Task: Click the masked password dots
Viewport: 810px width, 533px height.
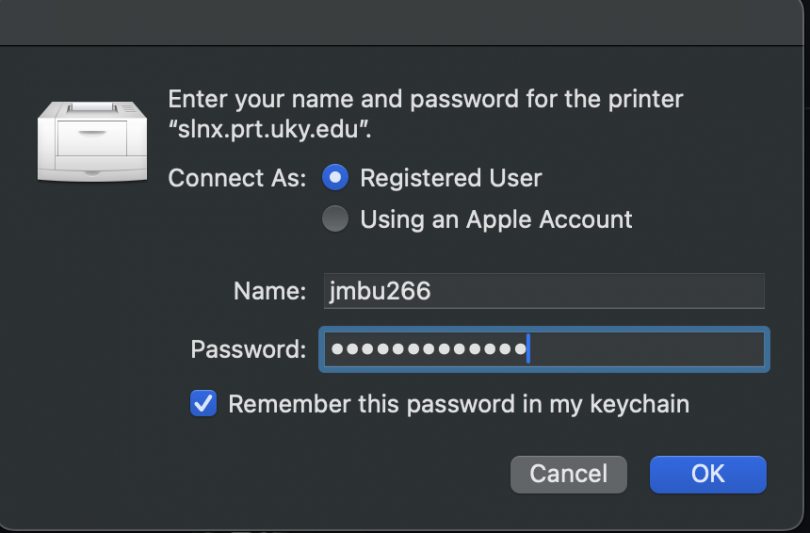Action: point(428,349)
